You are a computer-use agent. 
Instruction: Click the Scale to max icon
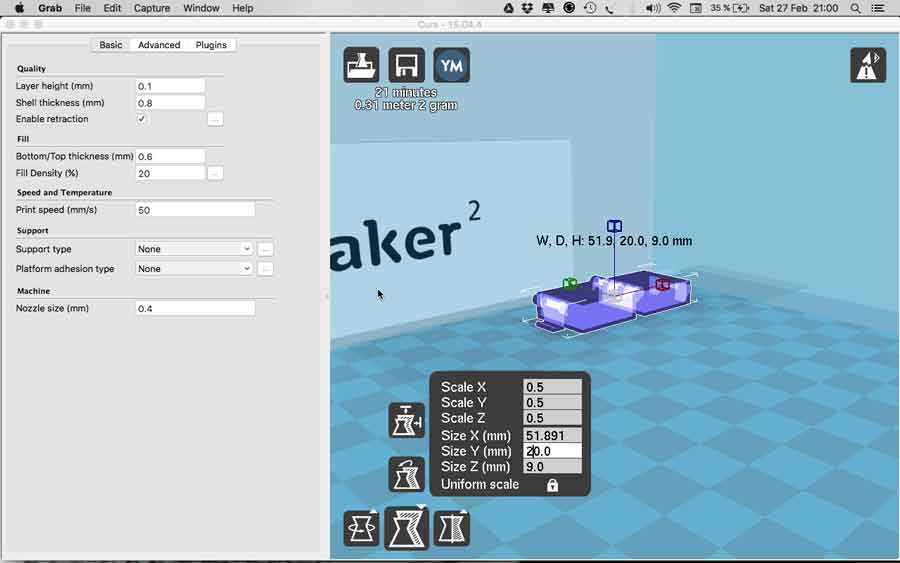click(x=406, y=421)
